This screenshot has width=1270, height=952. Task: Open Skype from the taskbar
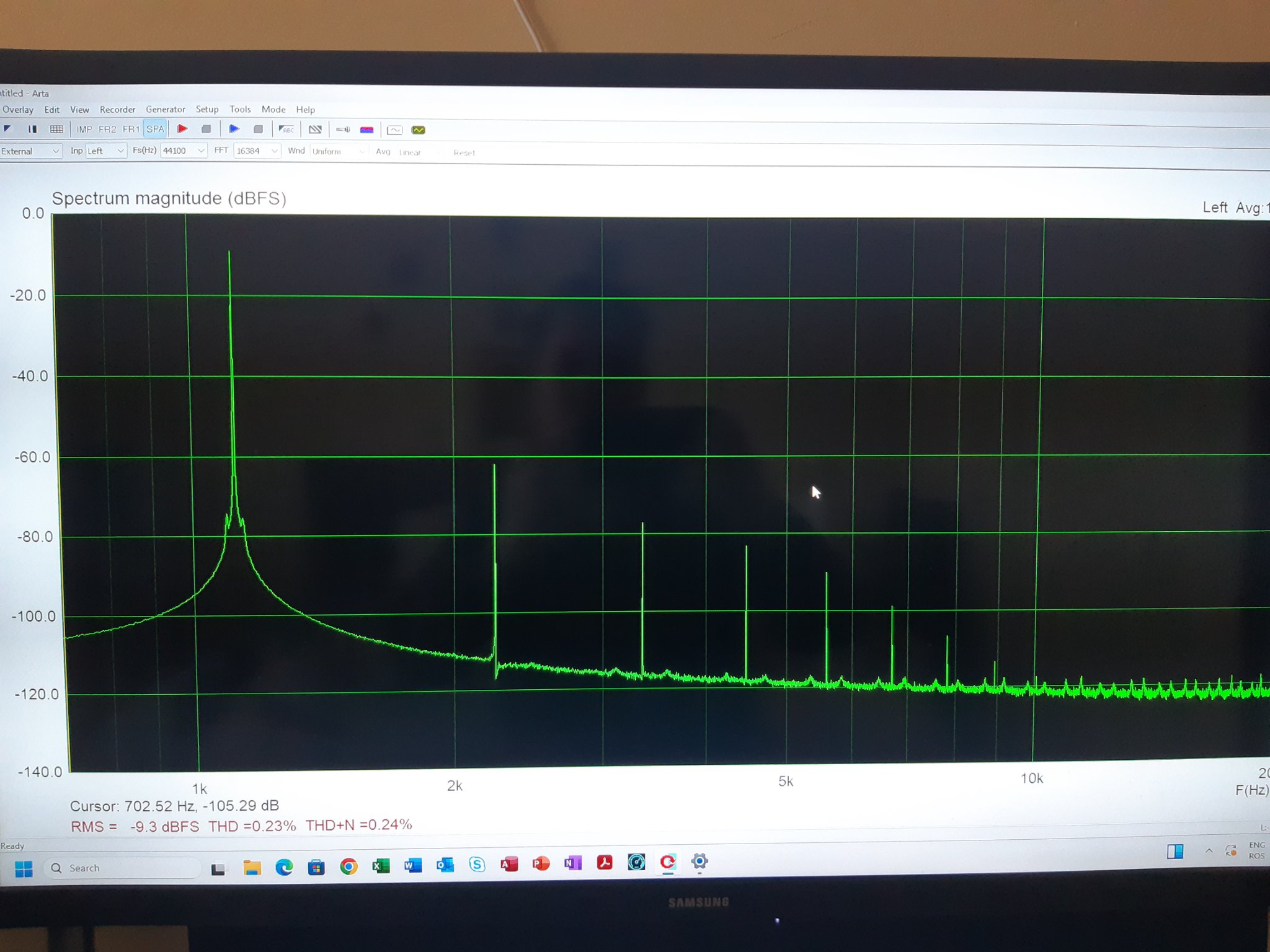(477, 863)
